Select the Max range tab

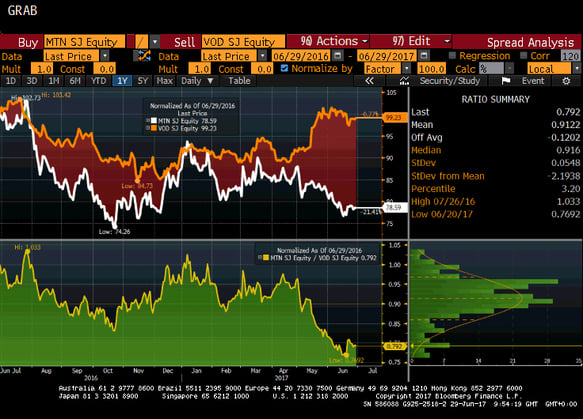click(164, 81)
